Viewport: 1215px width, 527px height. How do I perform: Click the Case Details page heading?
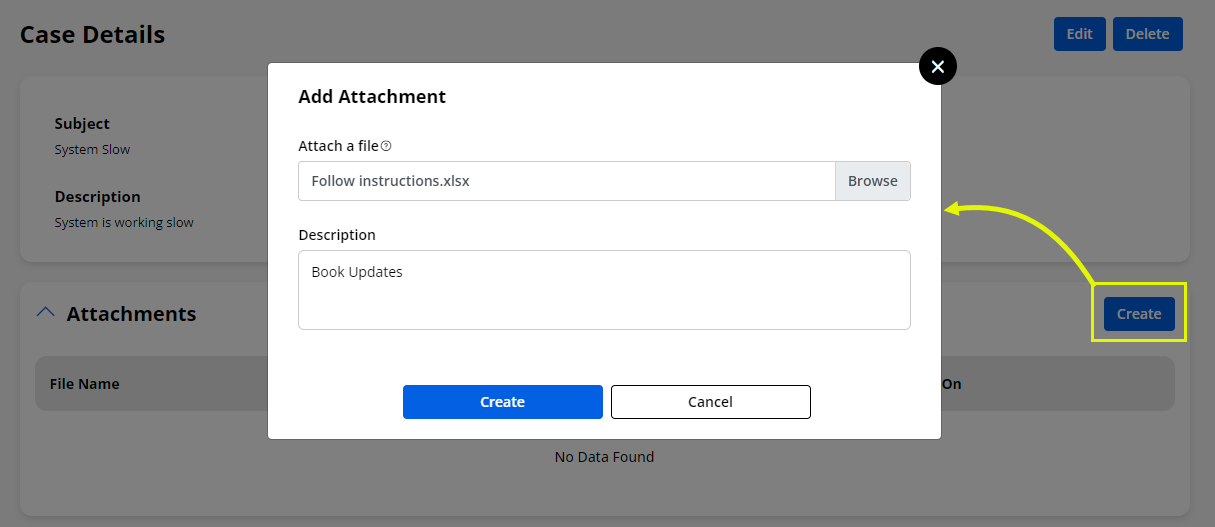click(x=92, y=35)
